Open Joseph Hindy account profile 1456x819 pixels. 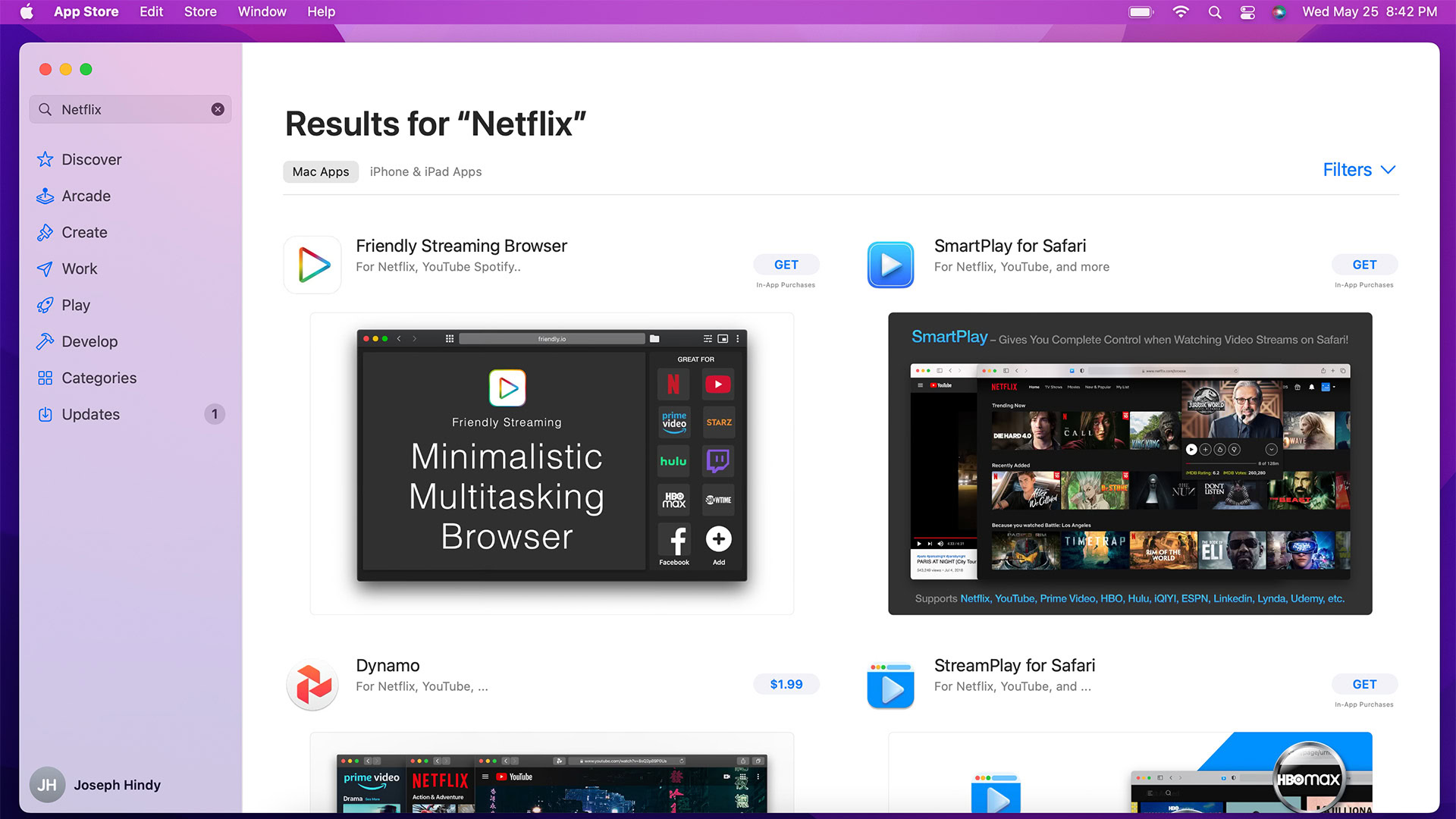coord(96,785)
